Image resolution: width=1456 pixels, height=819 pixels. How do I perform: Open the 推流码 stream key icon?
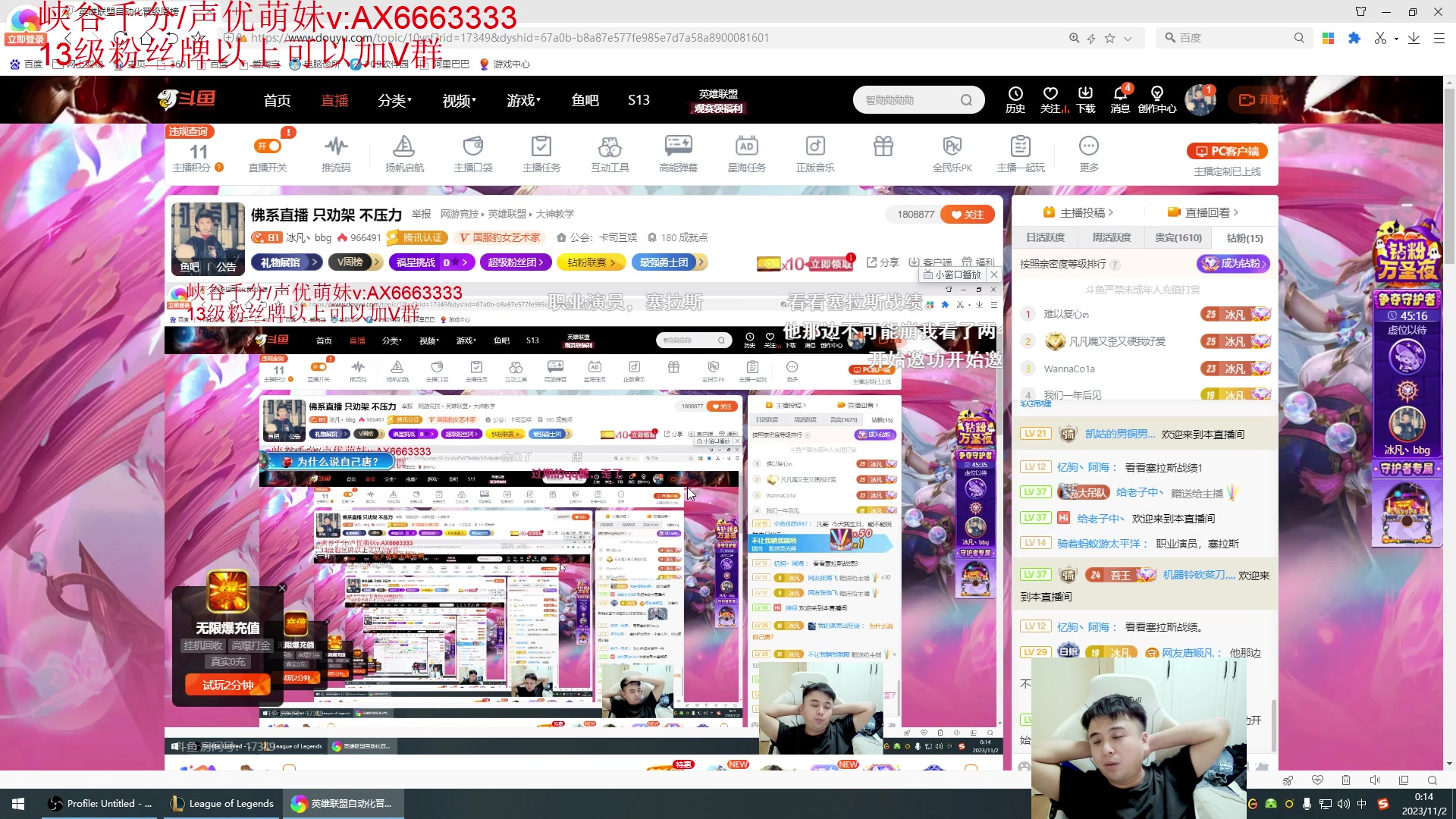[x=336, y=154]
